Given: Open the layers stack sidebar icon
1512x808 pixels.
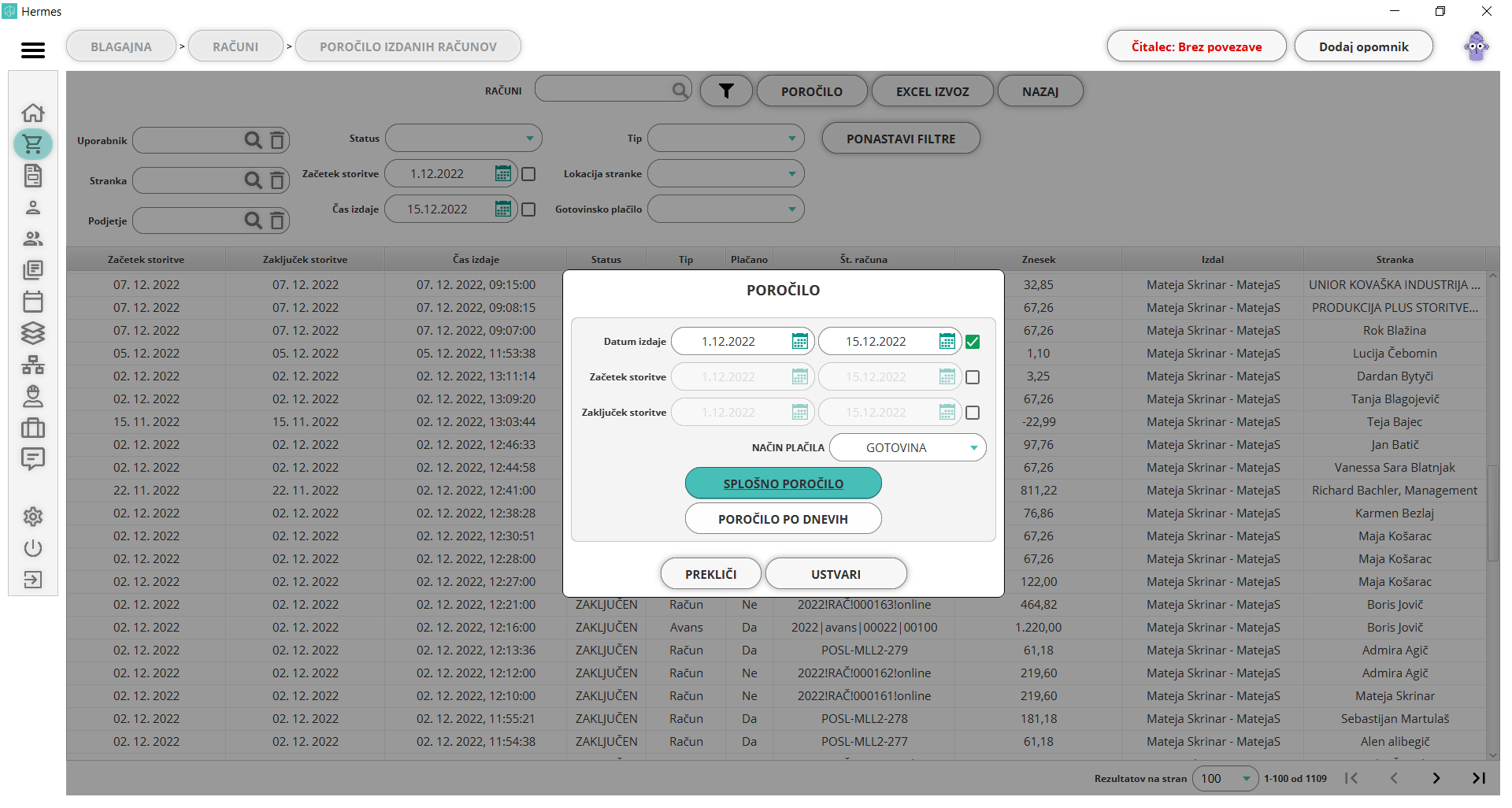Looking at the screenshot, I should [x=33, y=333].
